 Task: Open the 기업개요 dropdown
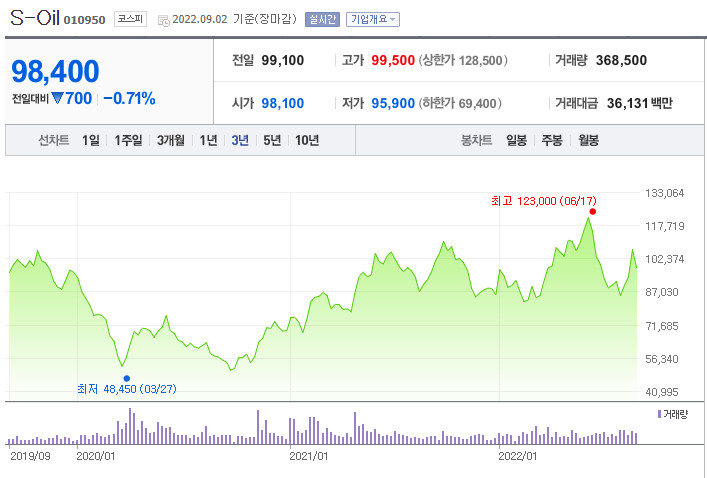[x=373, y=19]
